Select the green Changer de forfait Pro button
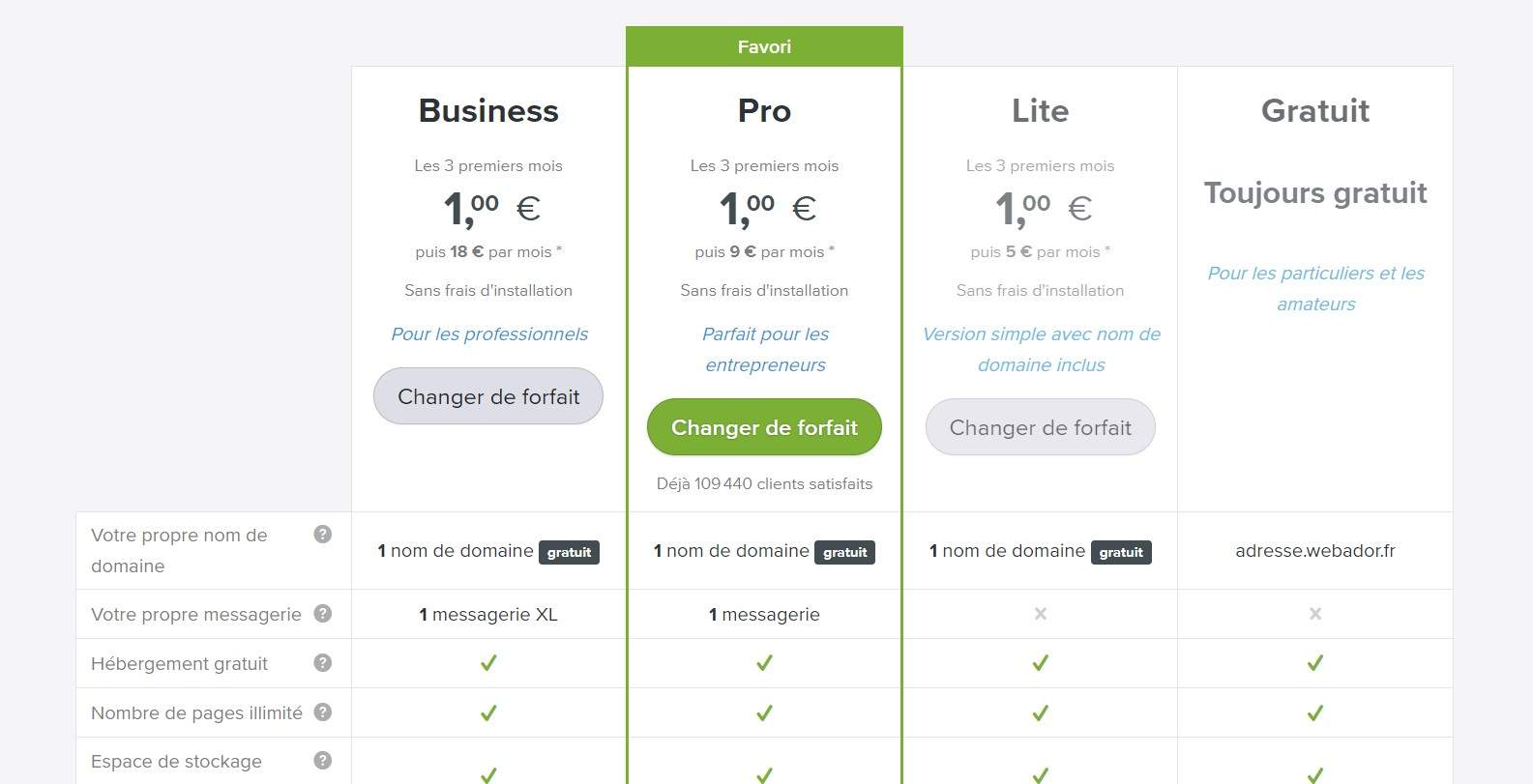1533x784 pixels. click(764, 427)
